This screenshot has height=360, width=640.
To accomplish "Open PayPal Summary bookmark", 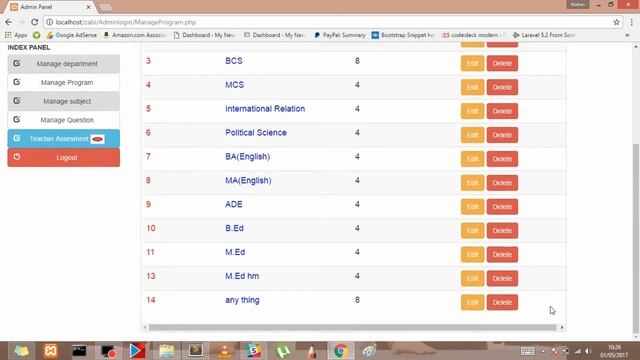I will tap(340, 35).
